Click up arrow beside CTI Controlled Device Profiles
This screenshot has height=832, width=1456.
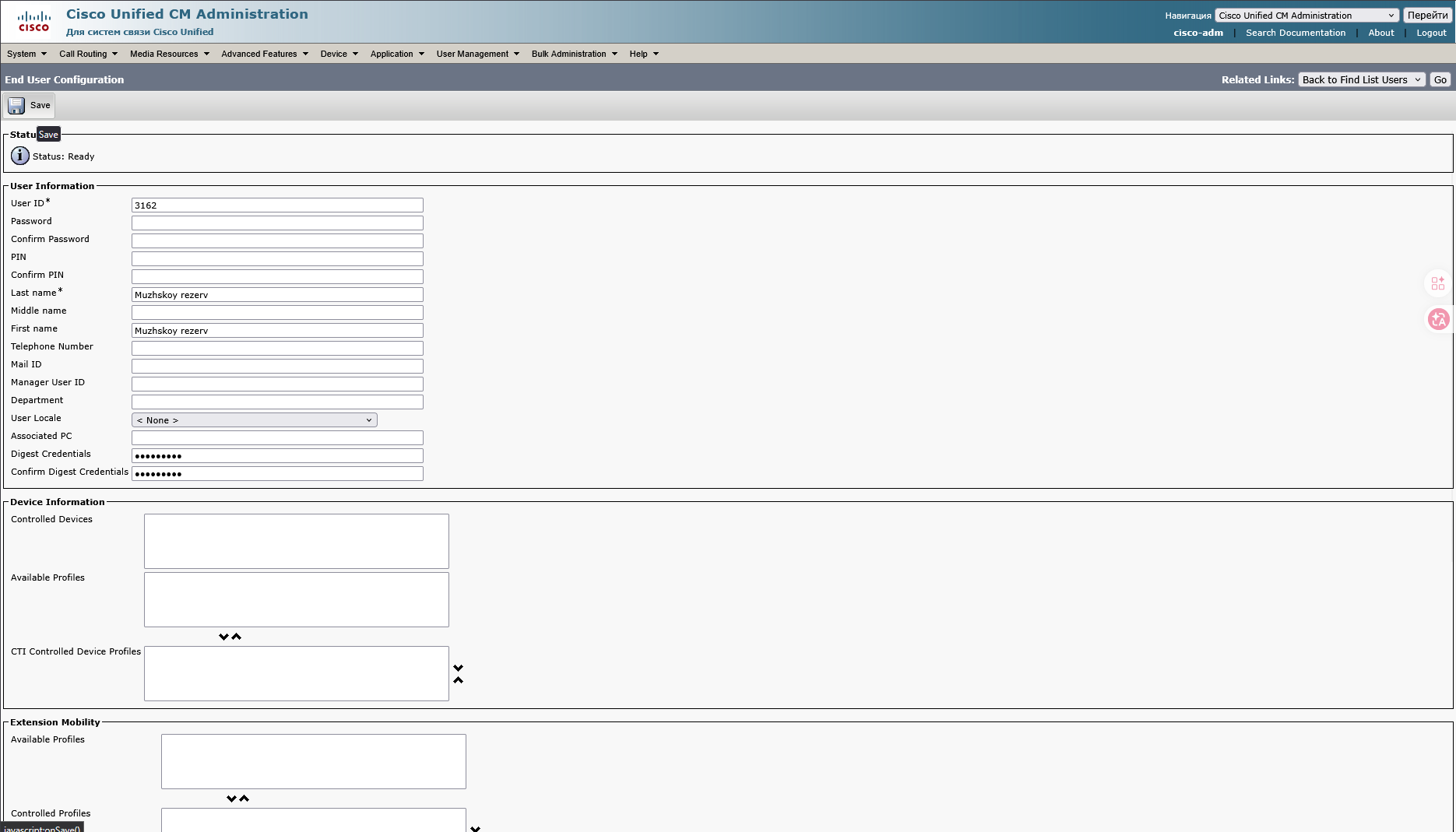(x=459, y=680)
